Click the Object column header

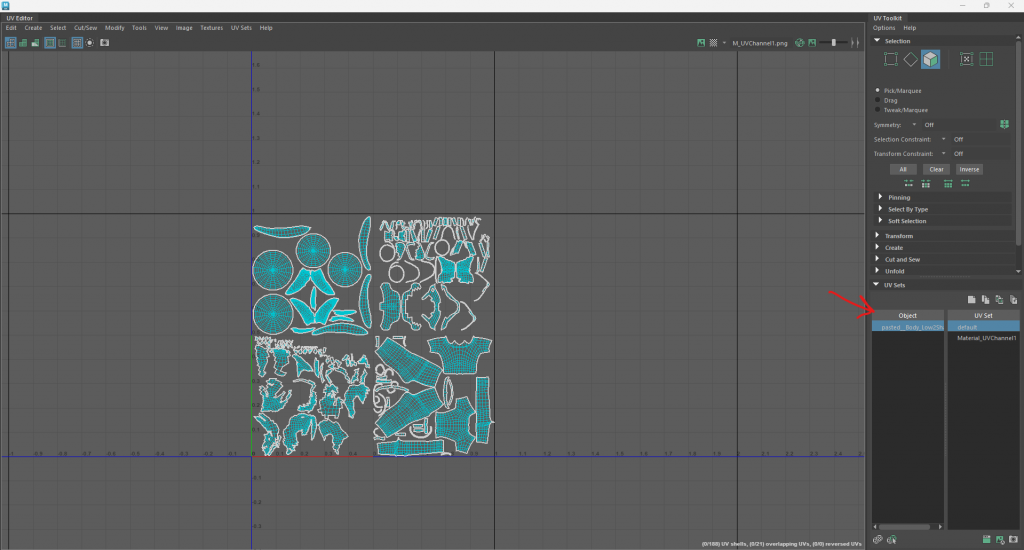point(908,315)
